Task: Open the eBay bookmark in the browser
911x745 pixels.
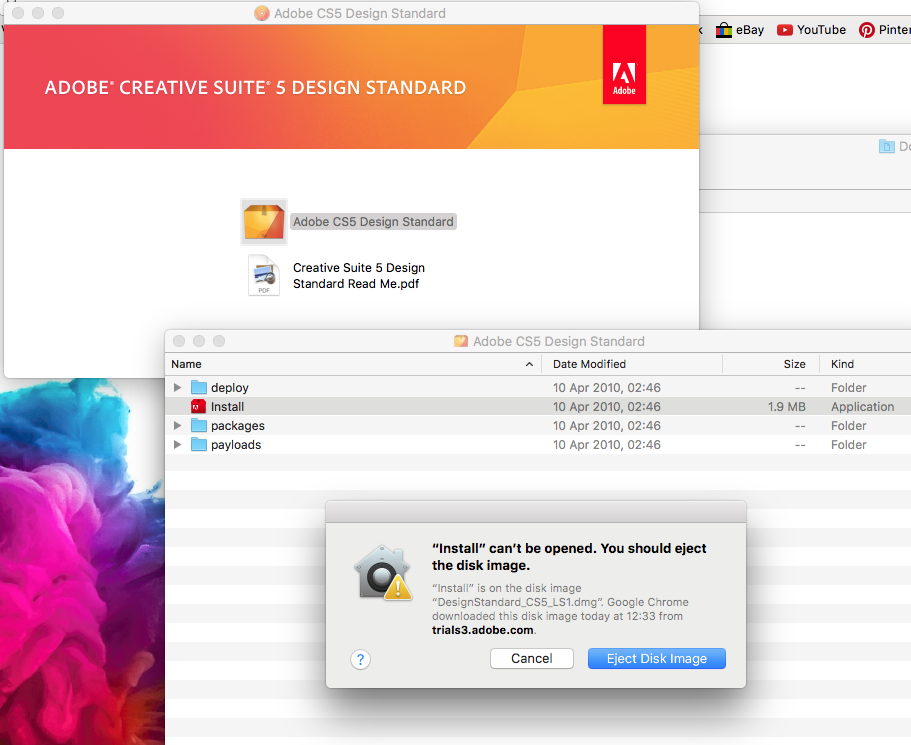Action: click(x=740, y=30)
